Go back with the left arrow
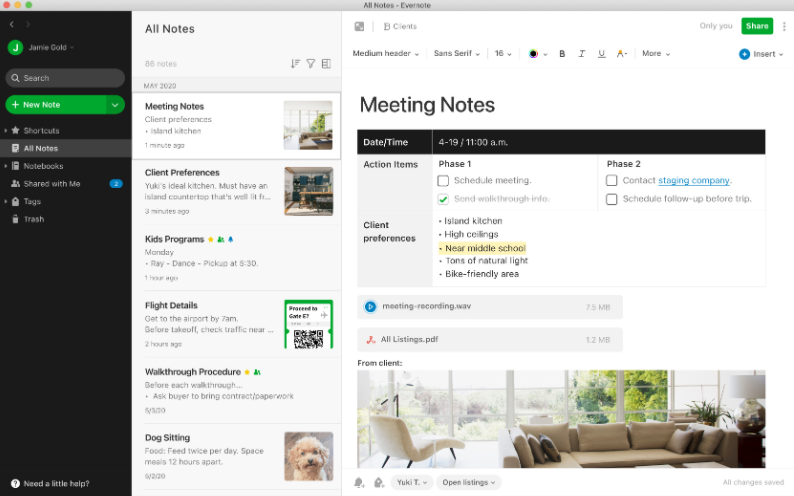Image resolution: width=794 pixels, height=496 pixels. coord(12,24)
